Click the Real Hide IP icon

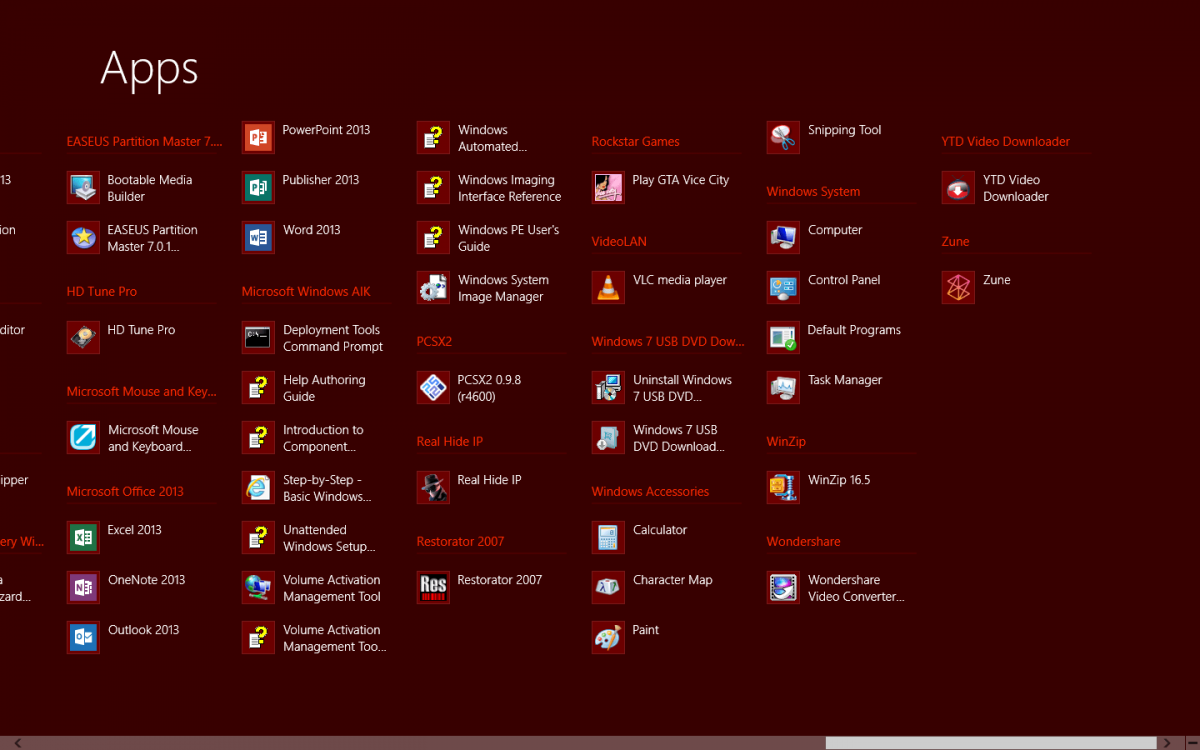tap(433, 488)
